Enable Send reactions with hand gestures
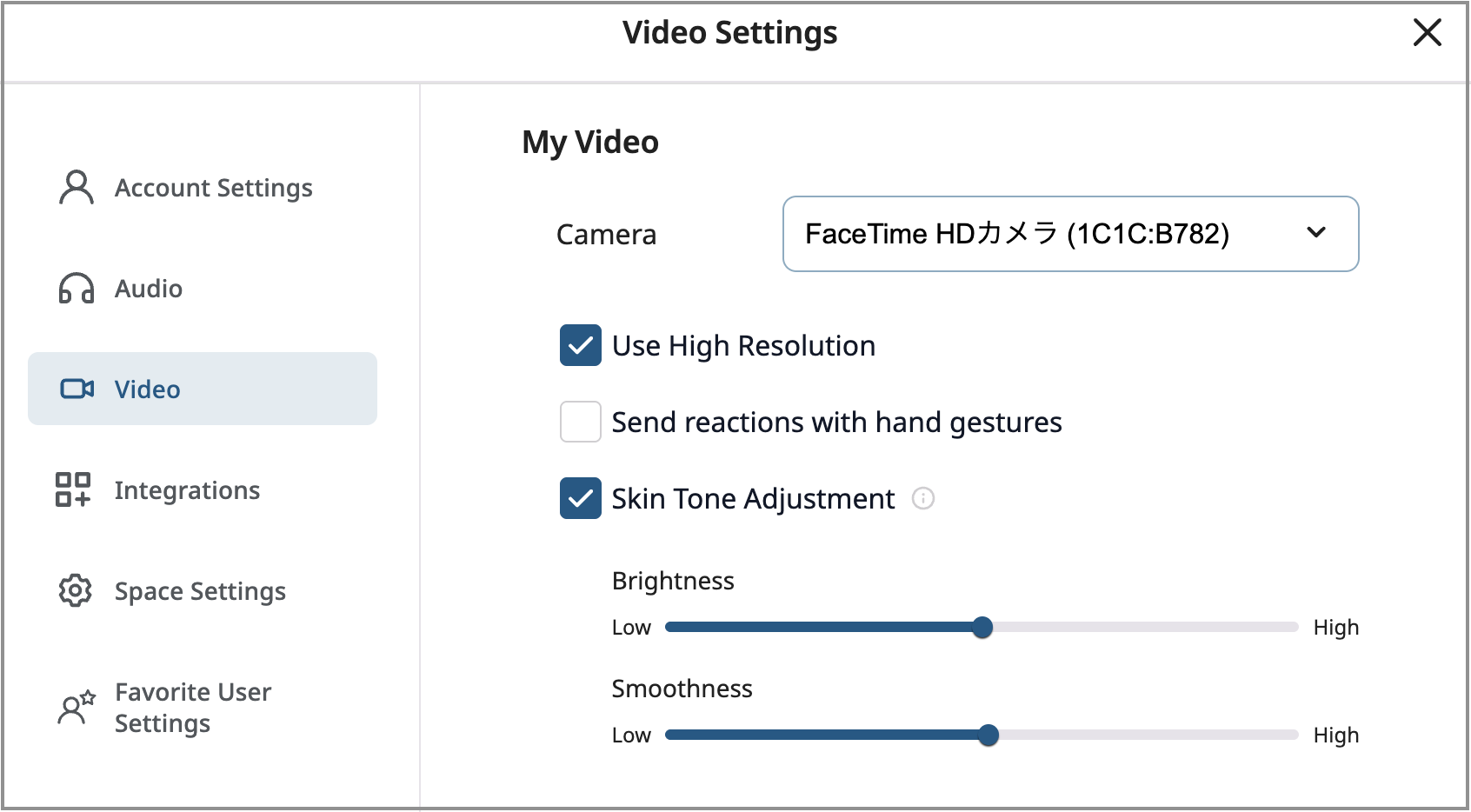Image resolution: width=1471 pixels, height=812 pixels. pyautogui.click(x=580, y=422)
